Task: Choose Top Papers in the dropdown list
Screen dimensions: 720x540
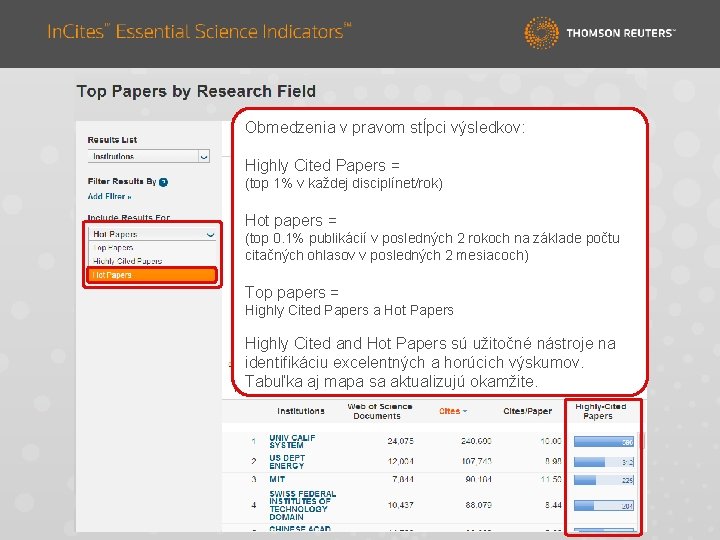Action: (x=113, y=248)
